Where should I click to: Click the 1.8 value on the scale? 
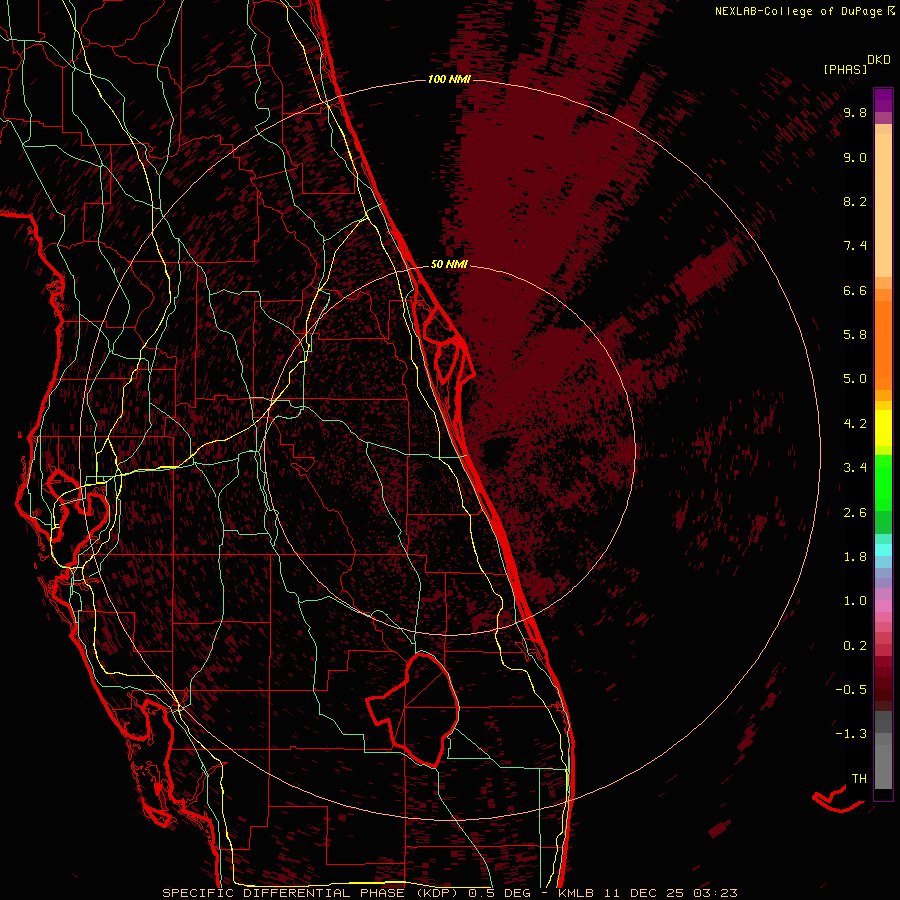855,557
